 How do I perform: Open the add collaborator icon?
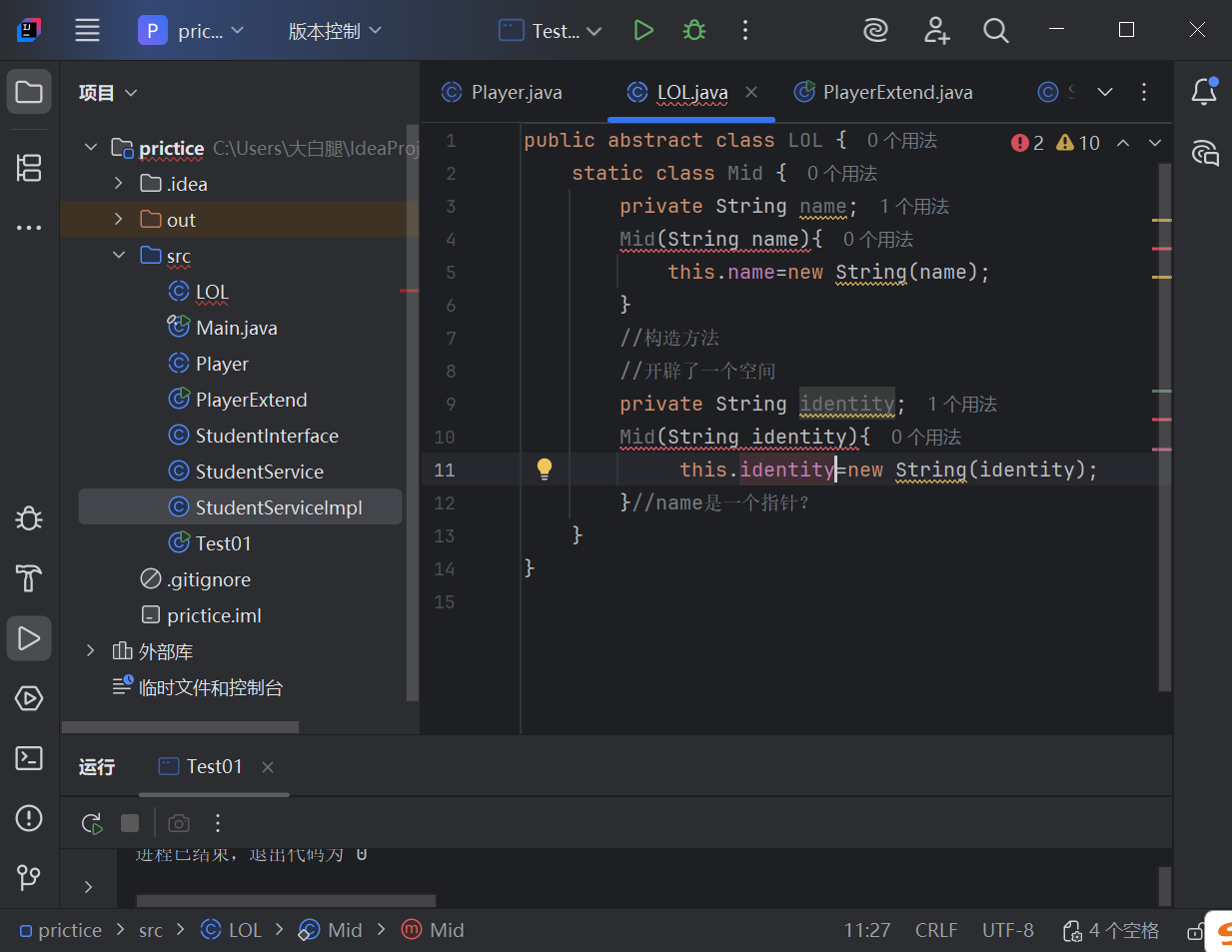[936, 30]
